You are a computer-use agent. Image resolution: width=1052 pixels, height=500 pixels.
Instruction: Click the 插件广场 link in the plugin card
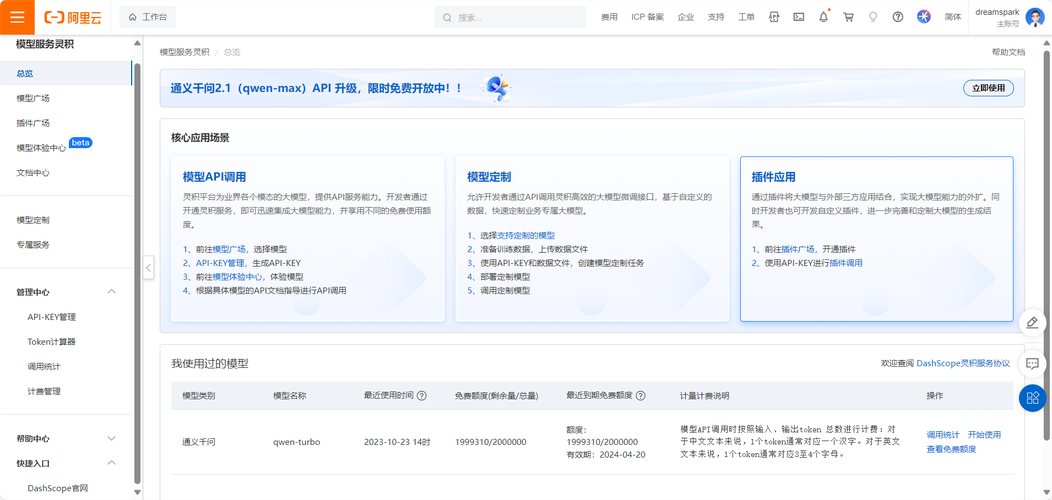(x=798, y=248)
